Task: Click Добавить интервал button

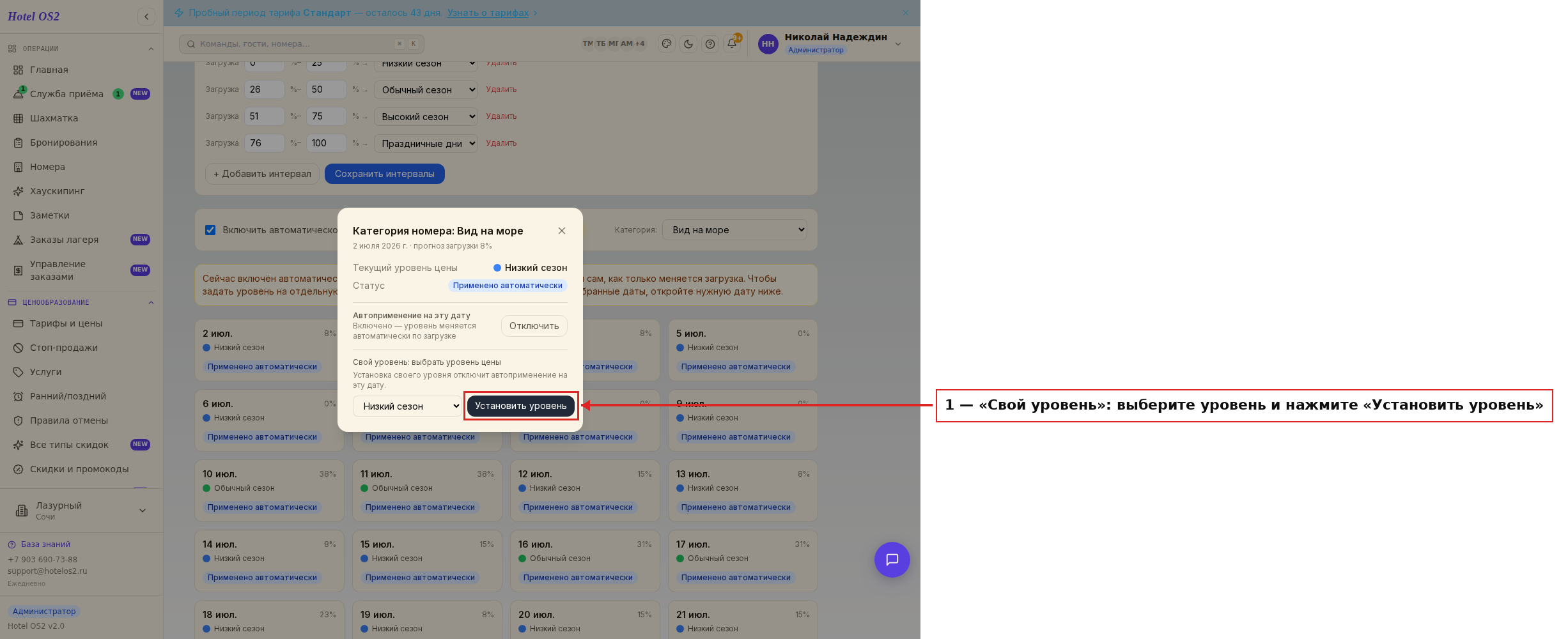Action: coord(262,174)
